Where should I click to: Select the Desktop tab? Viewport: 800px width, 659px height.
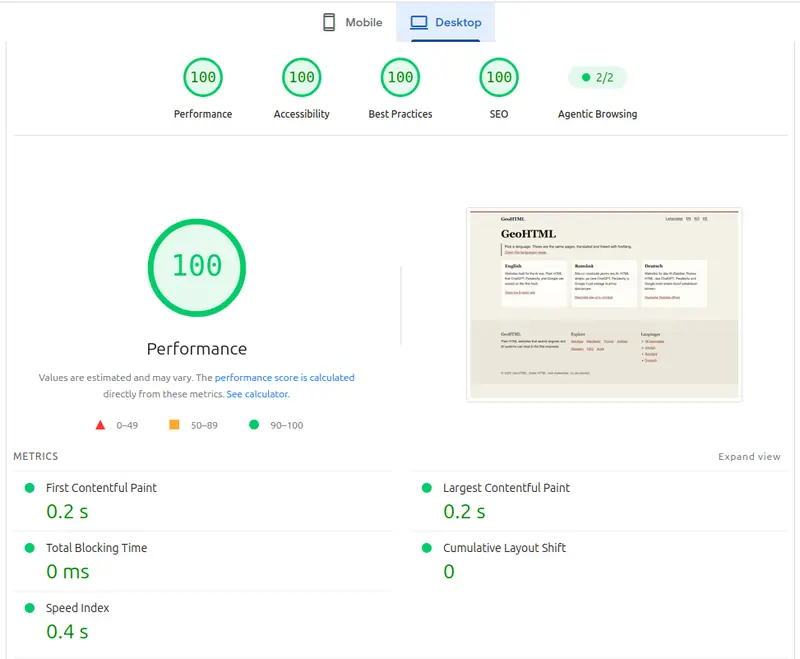click(445, 22)
